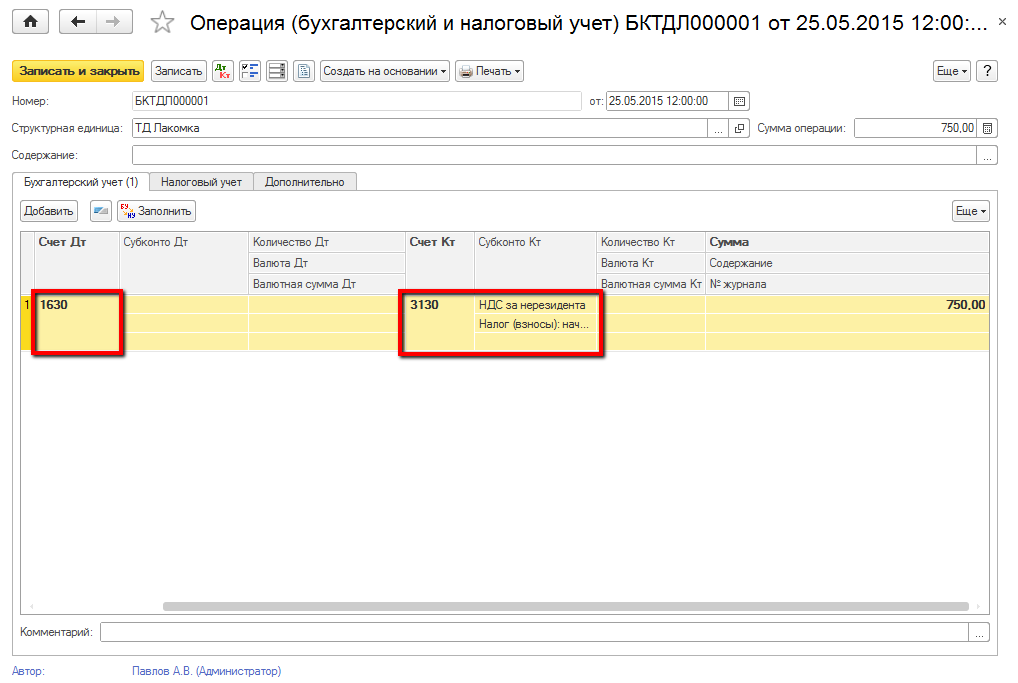1018x683 pixels.
Task: Open the Дополнительно tab
Action: pyautogui.click(x=304, y=182)
